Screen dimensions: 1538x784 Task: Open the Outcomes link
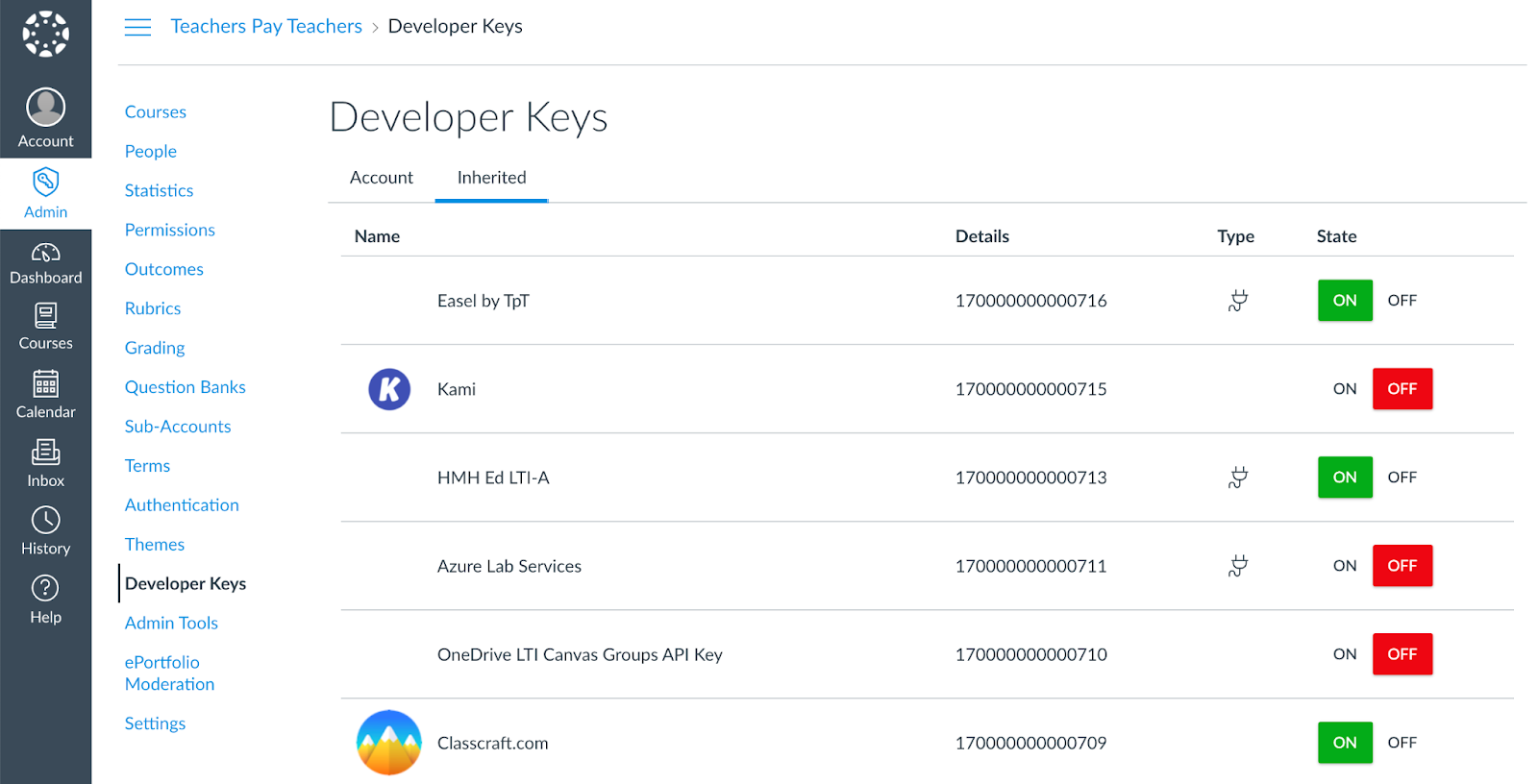click(x=164, y=269)
